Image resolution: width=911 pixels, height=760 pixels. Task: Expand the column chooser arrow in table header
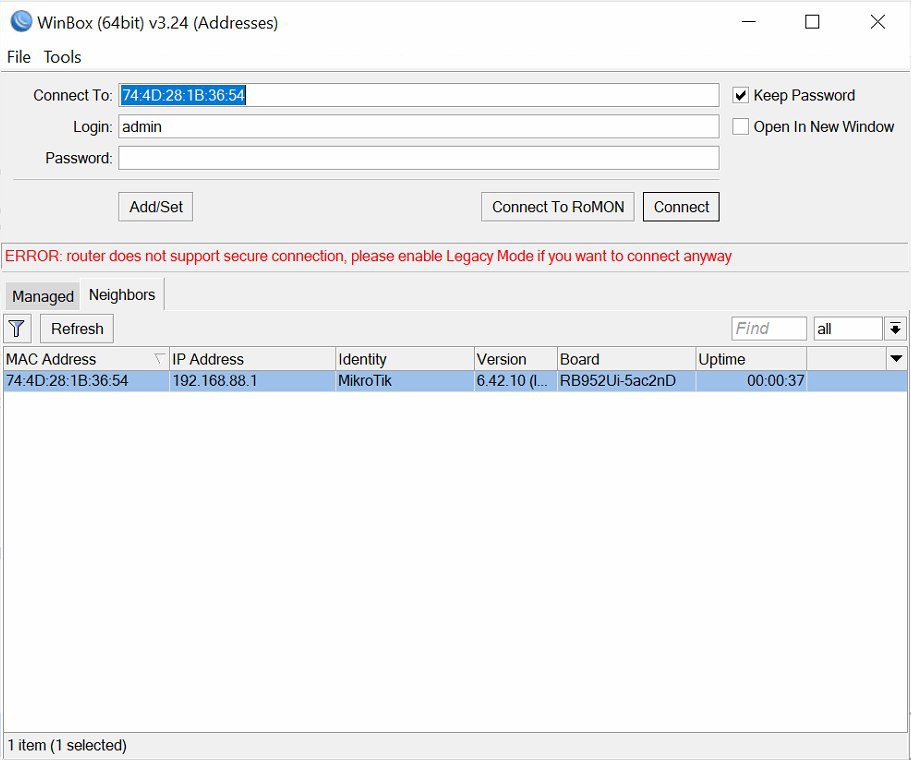tap(896, 359)
